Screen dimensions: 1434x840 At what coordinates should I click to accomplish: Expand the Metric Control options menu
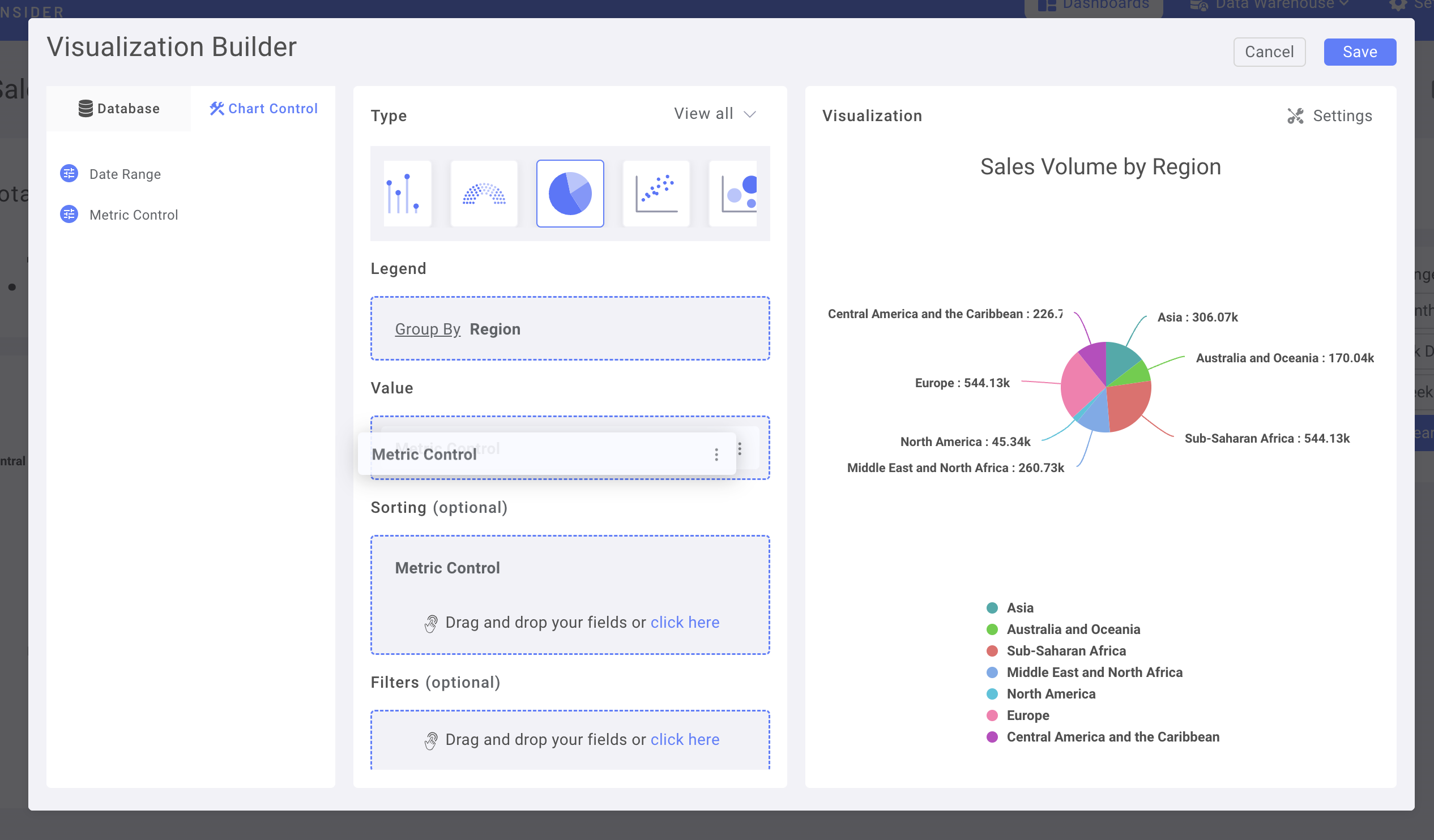click(717, 454)
